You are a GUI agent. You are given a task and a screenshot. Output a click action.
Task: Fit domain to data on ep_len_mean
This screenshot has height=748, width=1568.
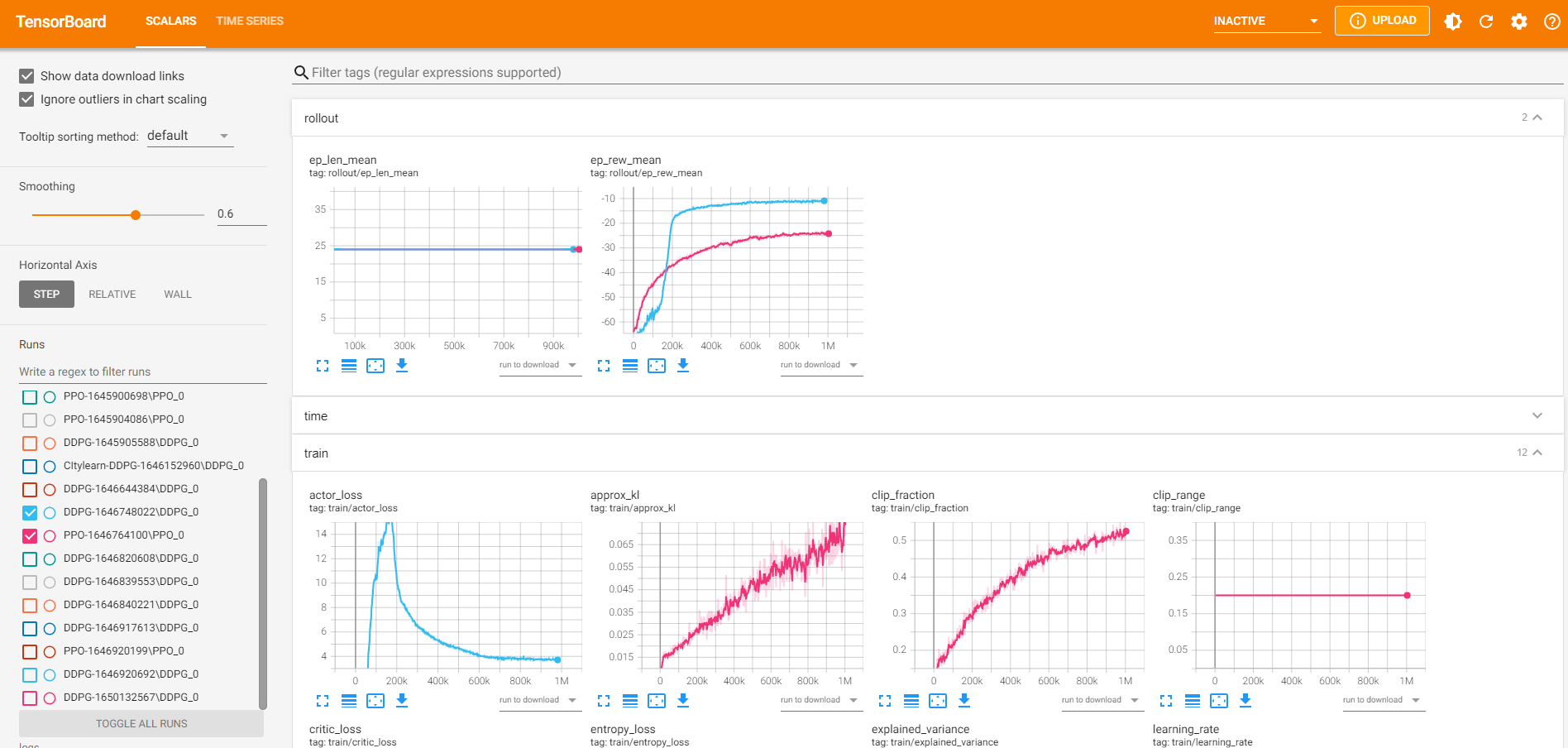[x=375, y=366]
